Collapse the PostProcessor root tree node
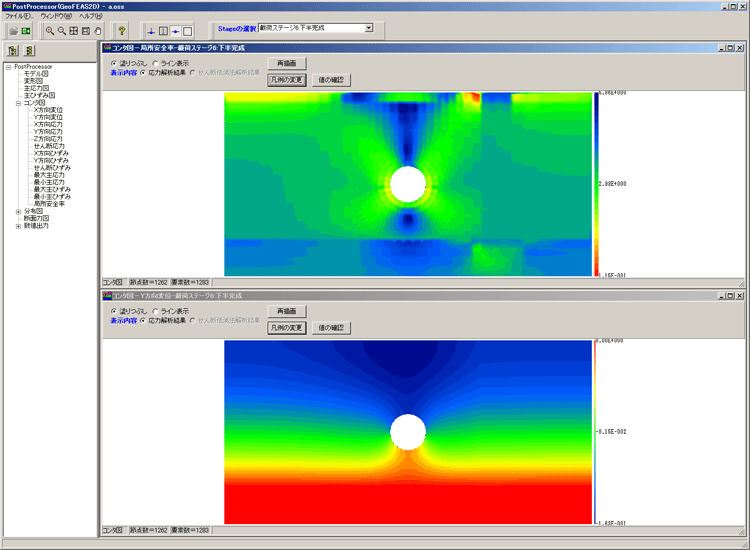 point(8,67)
